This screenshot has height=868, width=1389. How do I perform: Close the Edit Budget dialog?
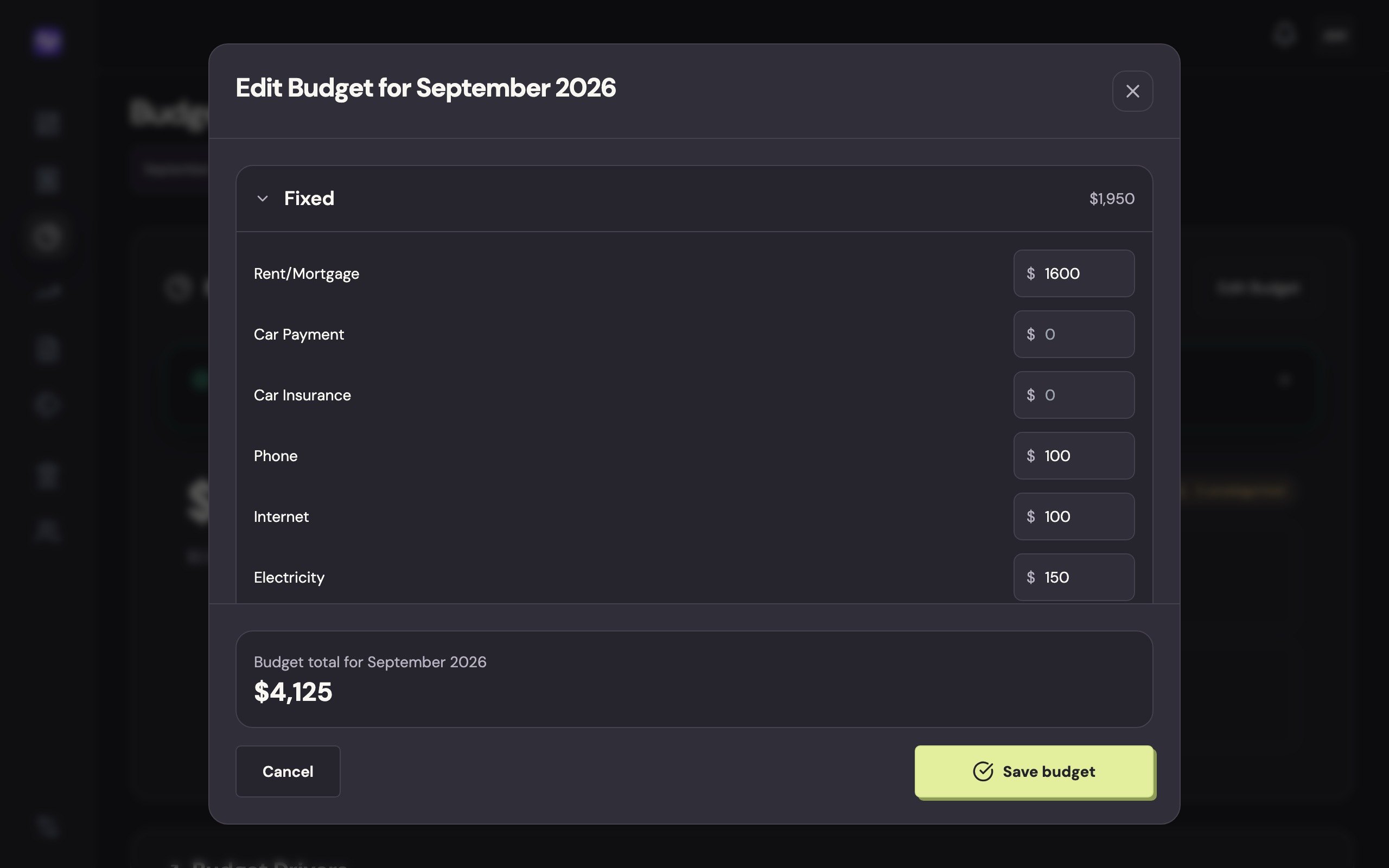click(x=1132, y=91)
